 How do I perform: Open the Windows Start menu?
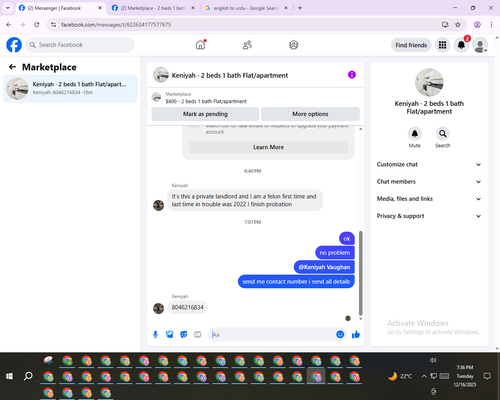[9, 376]
